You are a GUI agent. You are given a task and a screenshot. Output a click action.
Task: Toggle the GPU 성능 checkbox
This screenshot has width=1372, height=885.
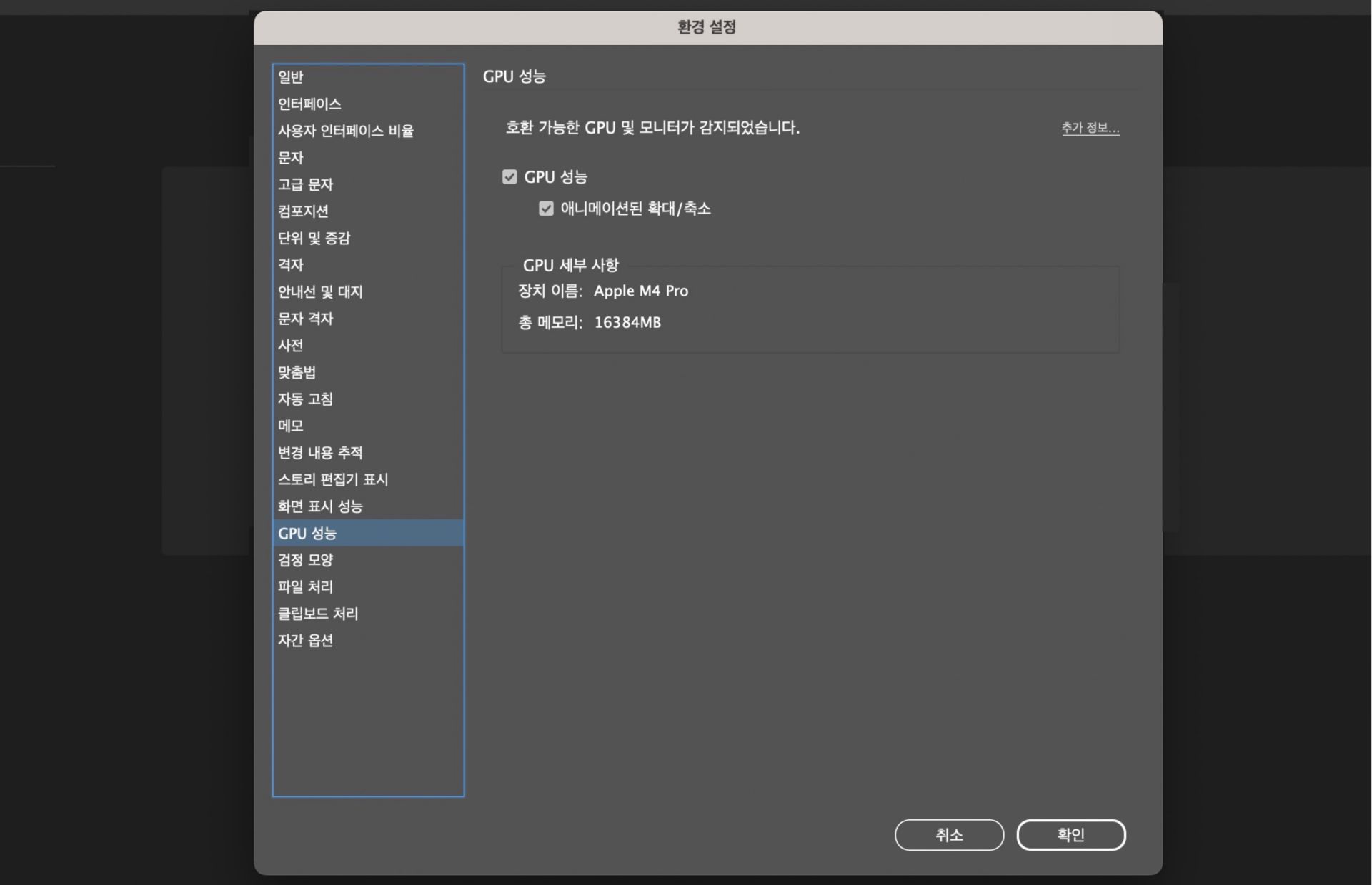point(509,177)
